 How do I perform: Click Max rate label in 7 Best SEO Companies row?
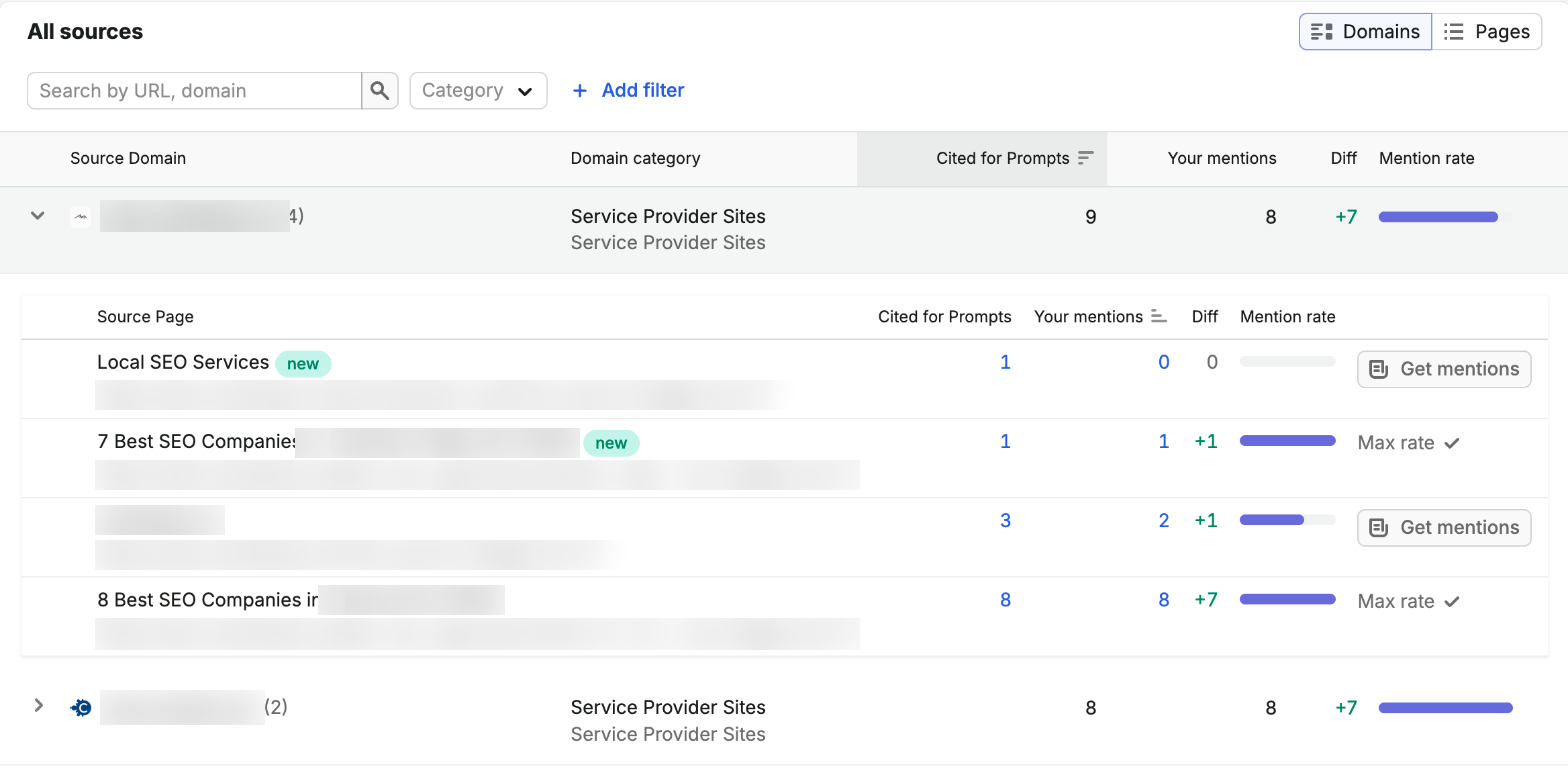pos(1396,443)
